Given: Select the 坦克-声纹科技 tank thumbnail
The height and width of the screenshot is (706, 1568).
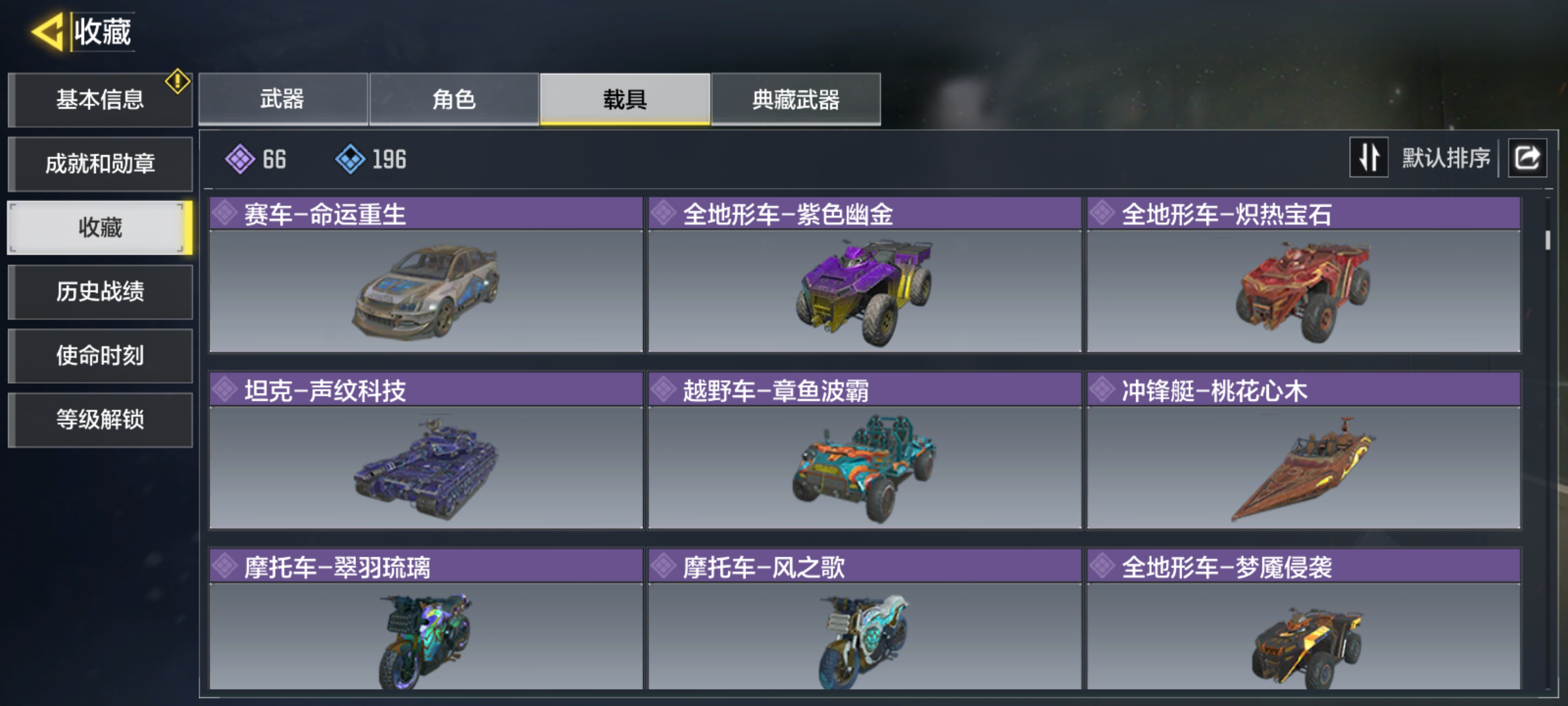Looking at the screenshot, I should [x=426, y=467].
